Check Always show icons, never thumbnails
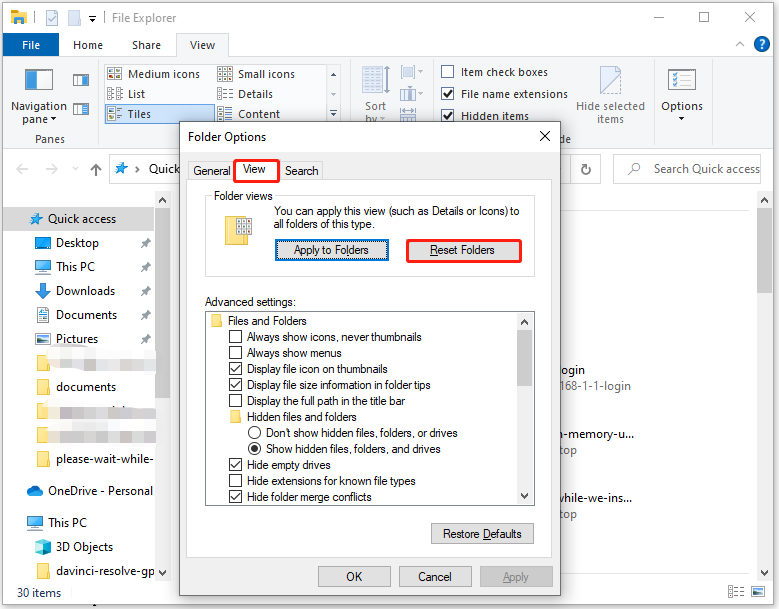 point(235,337)
